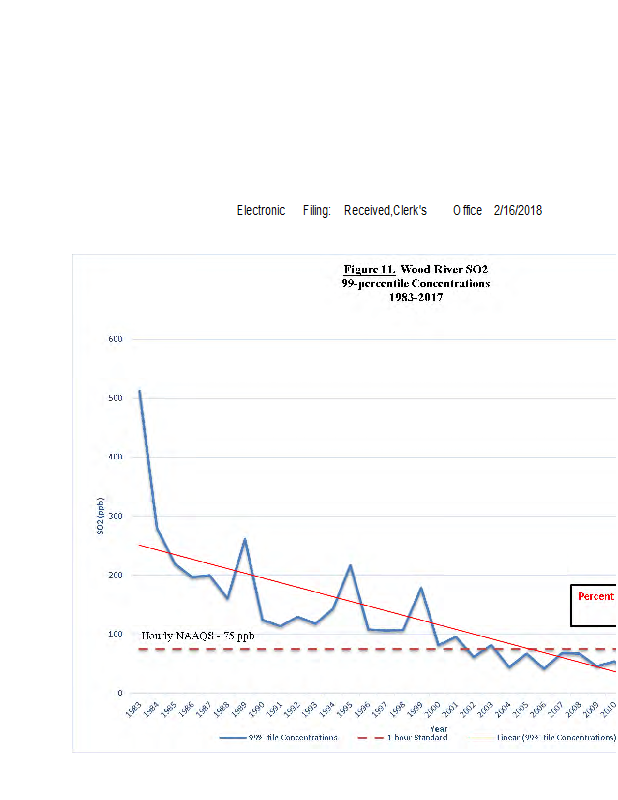
Task: Click the 1989 peak on the blue line
Action: click(x=244, y=540)
